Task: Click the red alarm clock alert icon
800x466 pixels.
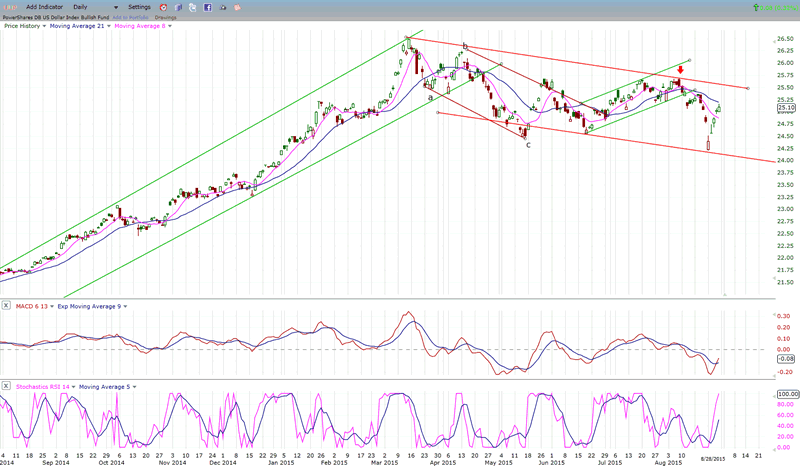Action: tap(164, 7)
